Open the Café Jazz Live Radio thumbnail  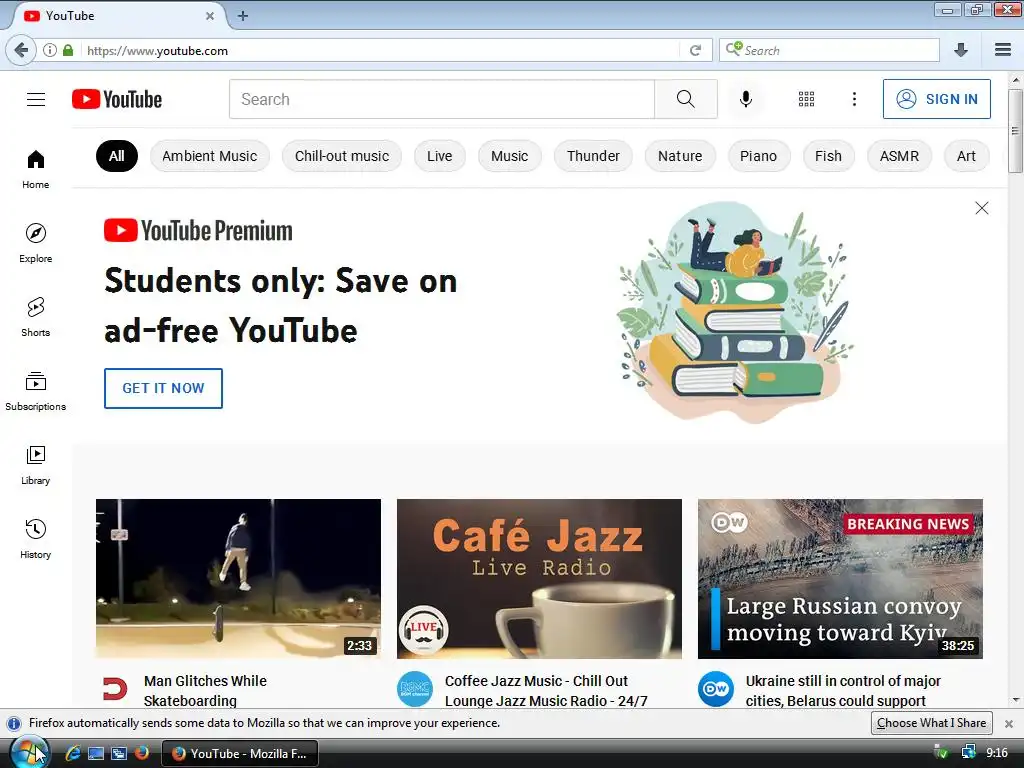(539, 579)
